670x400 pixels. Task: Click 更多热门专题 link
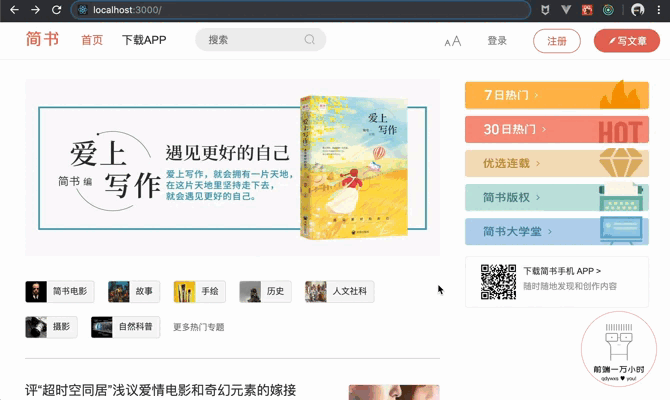coord(199,327)
